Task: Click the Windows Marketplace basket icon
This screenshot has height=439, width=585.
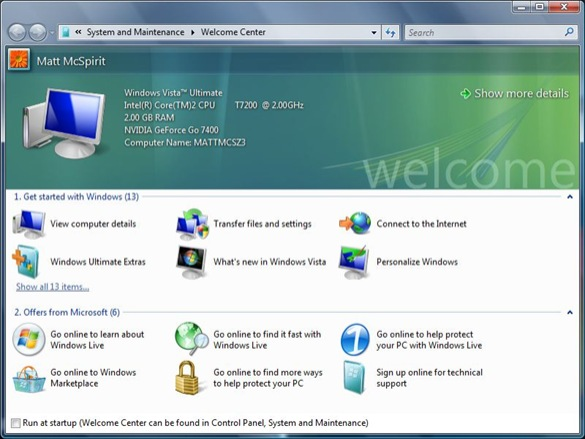Action: tap(29, 379)
